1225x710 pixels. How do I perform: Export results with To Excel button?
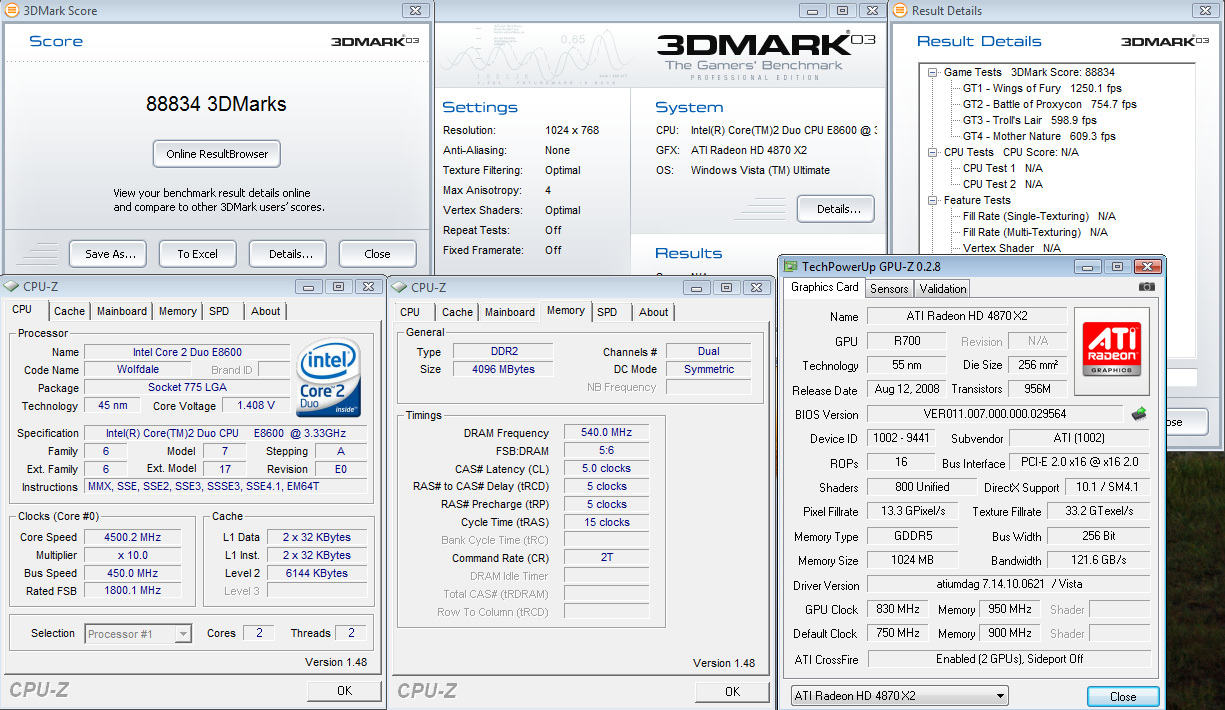tap(198, 254)
